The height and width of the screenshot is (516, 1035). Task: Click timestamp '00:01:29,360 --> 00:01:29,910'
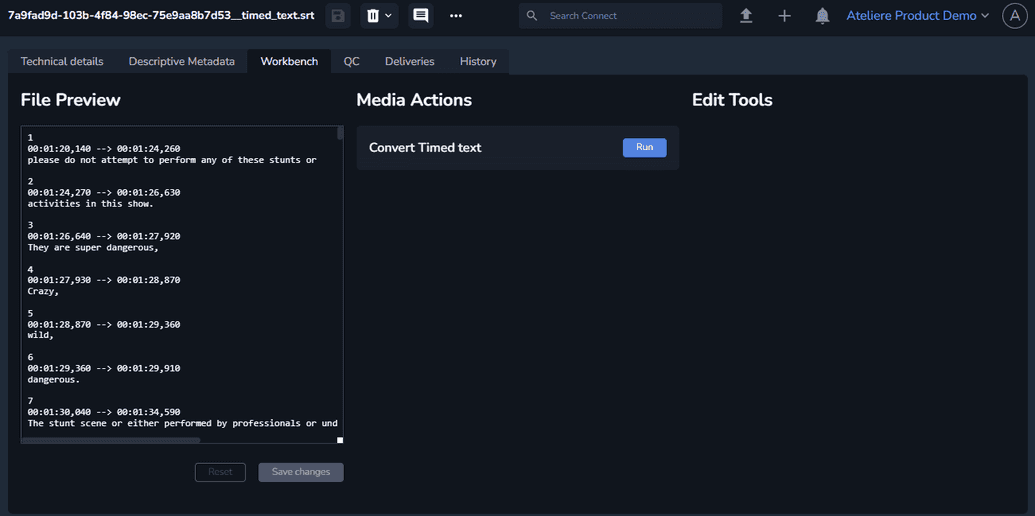click(104, 368)
